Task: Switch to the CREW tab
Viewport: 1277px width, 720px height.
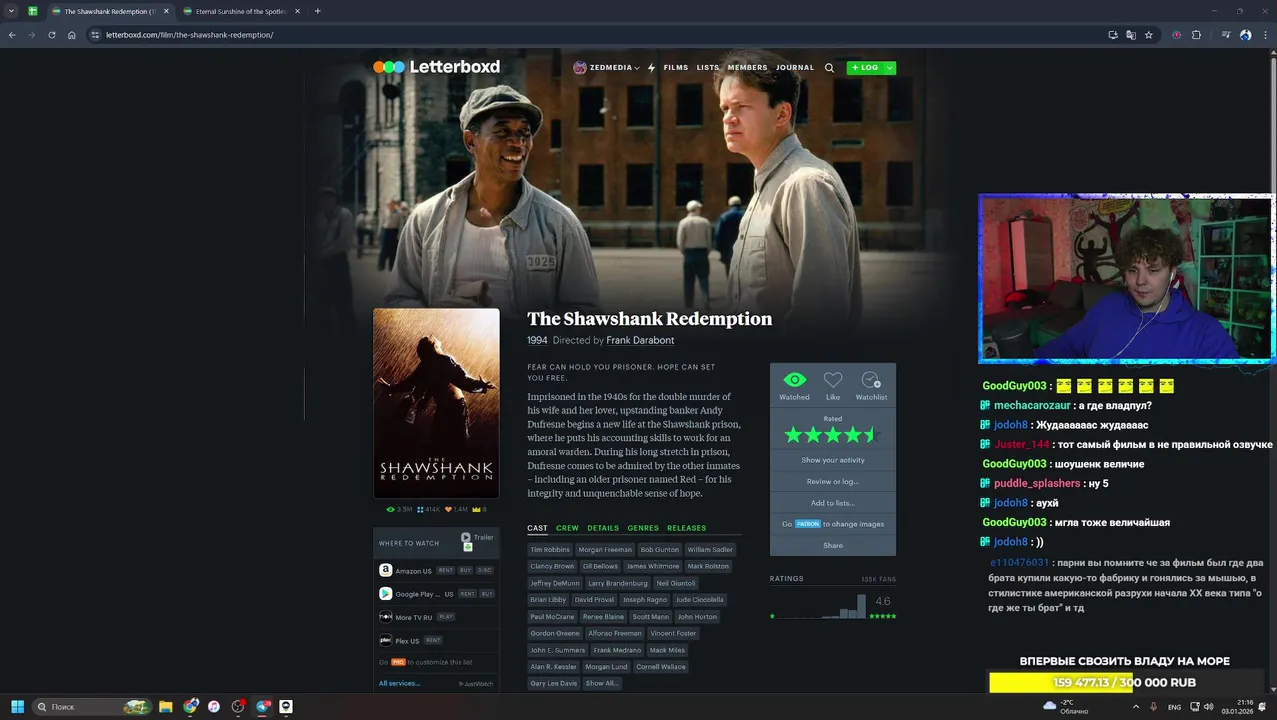Action: (x=567, y=528)
